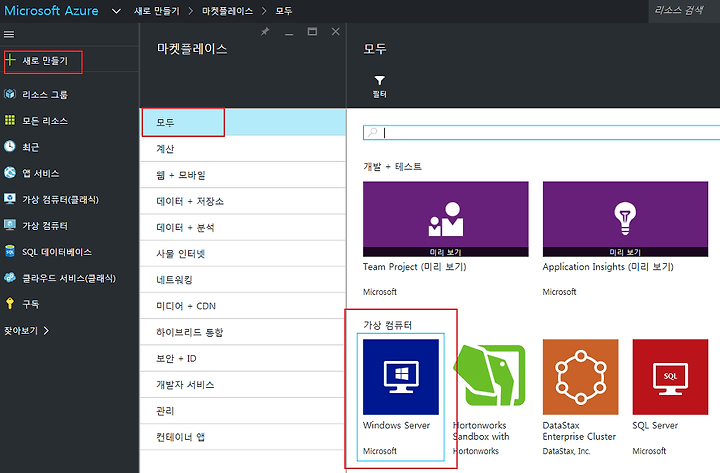Click the Cloud services (classic) icon
The width and height of the screenshot is (720, 473).
(x=10, y=277)
